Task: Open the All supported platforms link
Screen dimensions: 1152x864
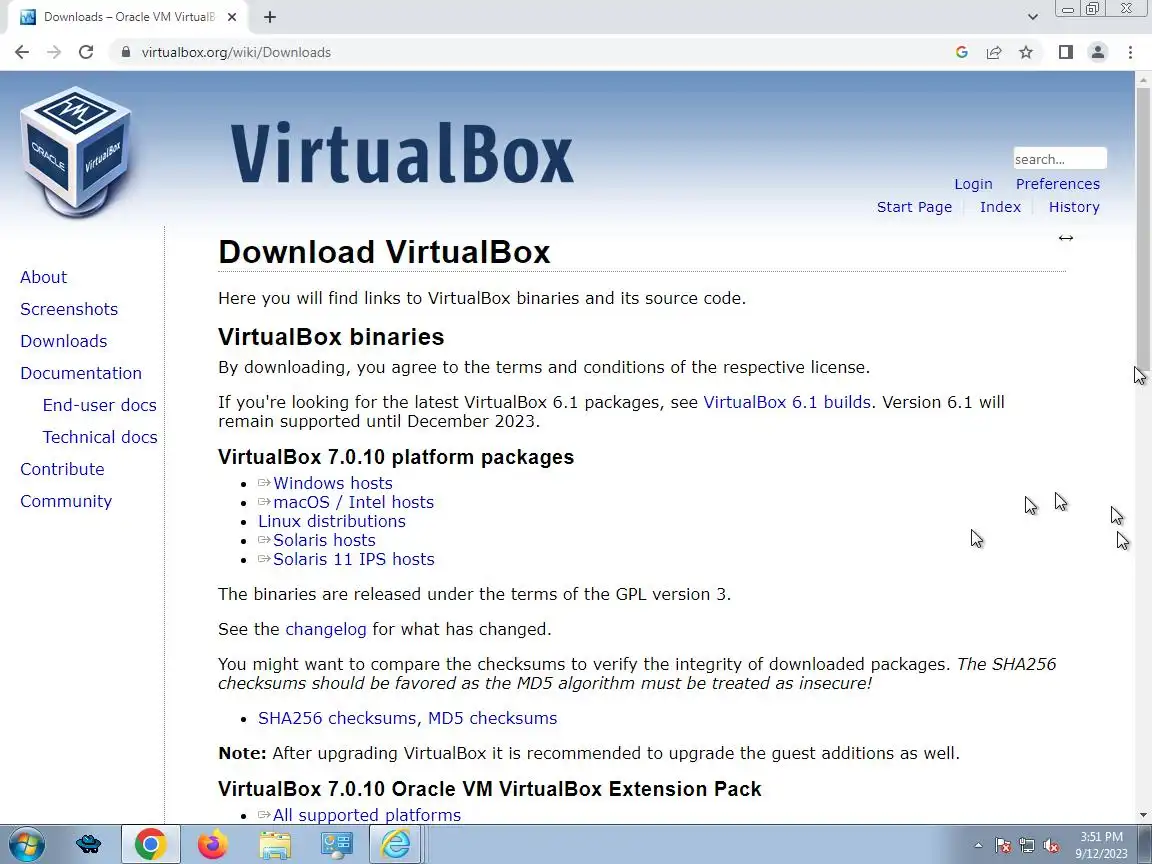Action: (x=367, y=815)
